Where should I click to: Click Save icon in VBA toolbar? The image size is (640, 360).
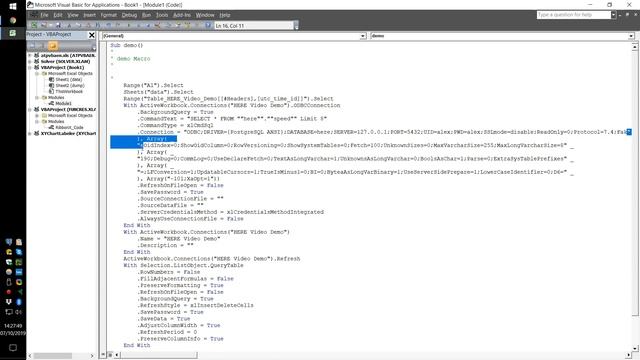(x=58, y=25)
